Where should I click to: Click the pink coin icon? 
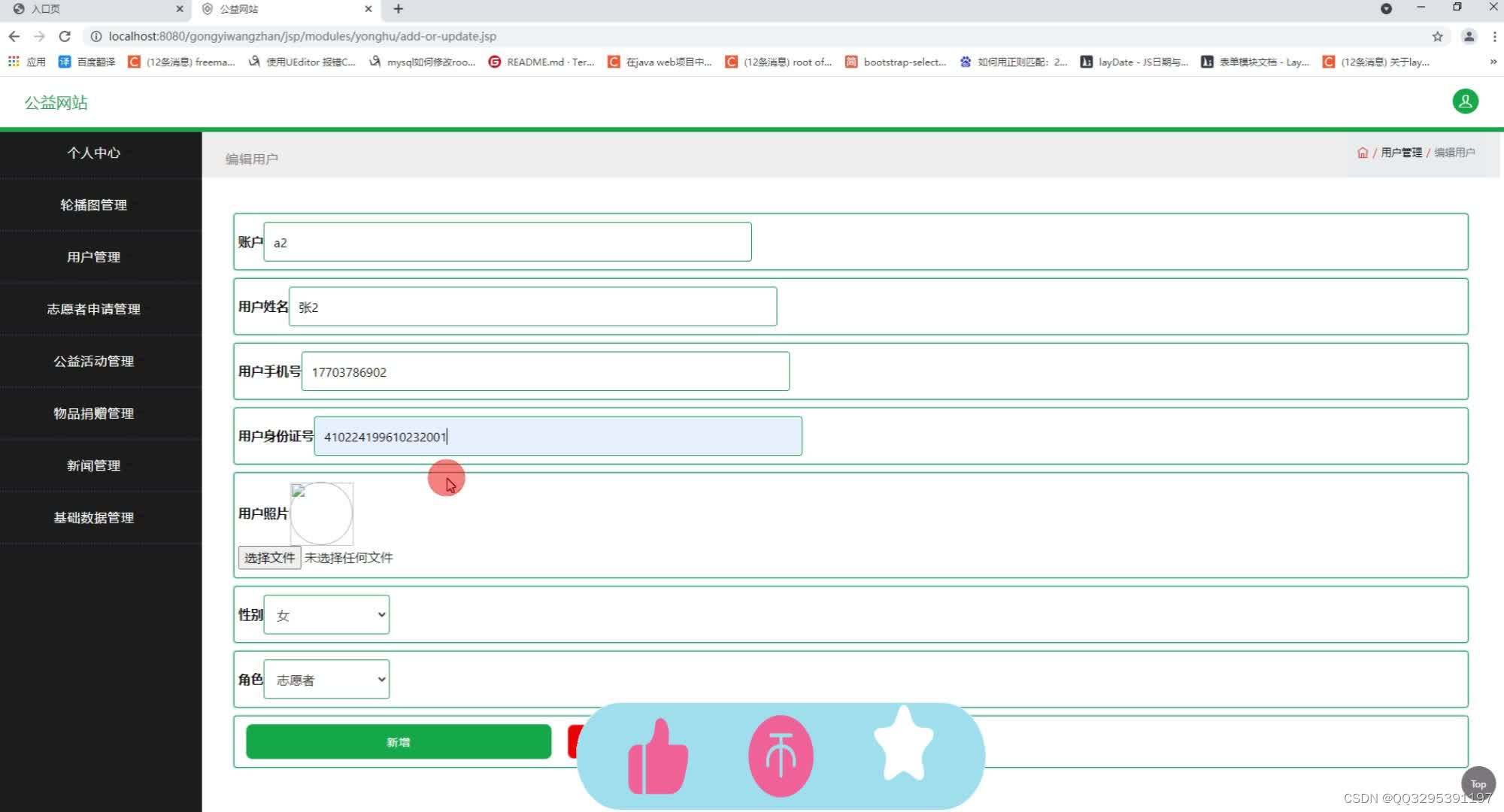coord(781,756)
